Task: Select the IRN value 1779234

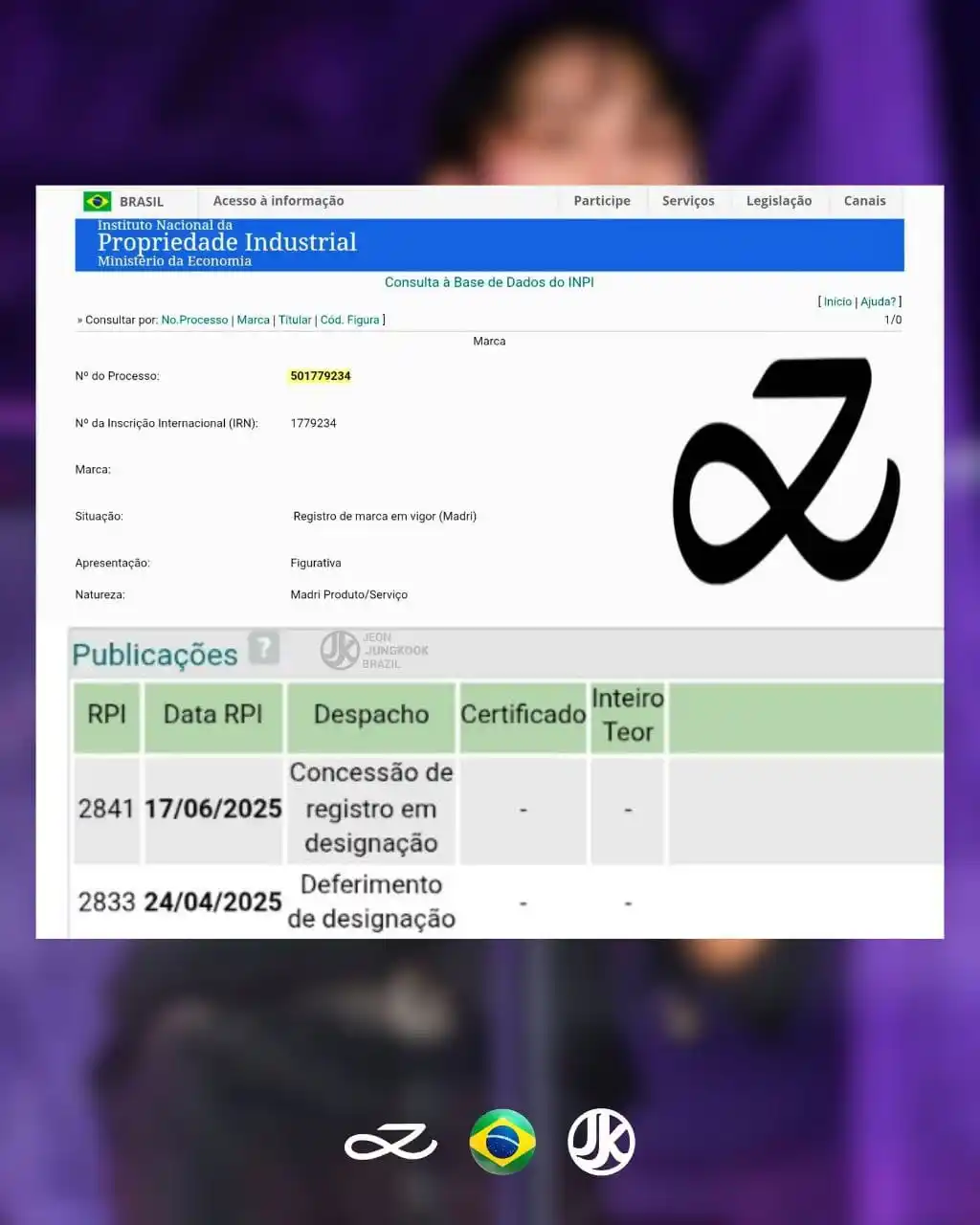Action: click(314, 423)
